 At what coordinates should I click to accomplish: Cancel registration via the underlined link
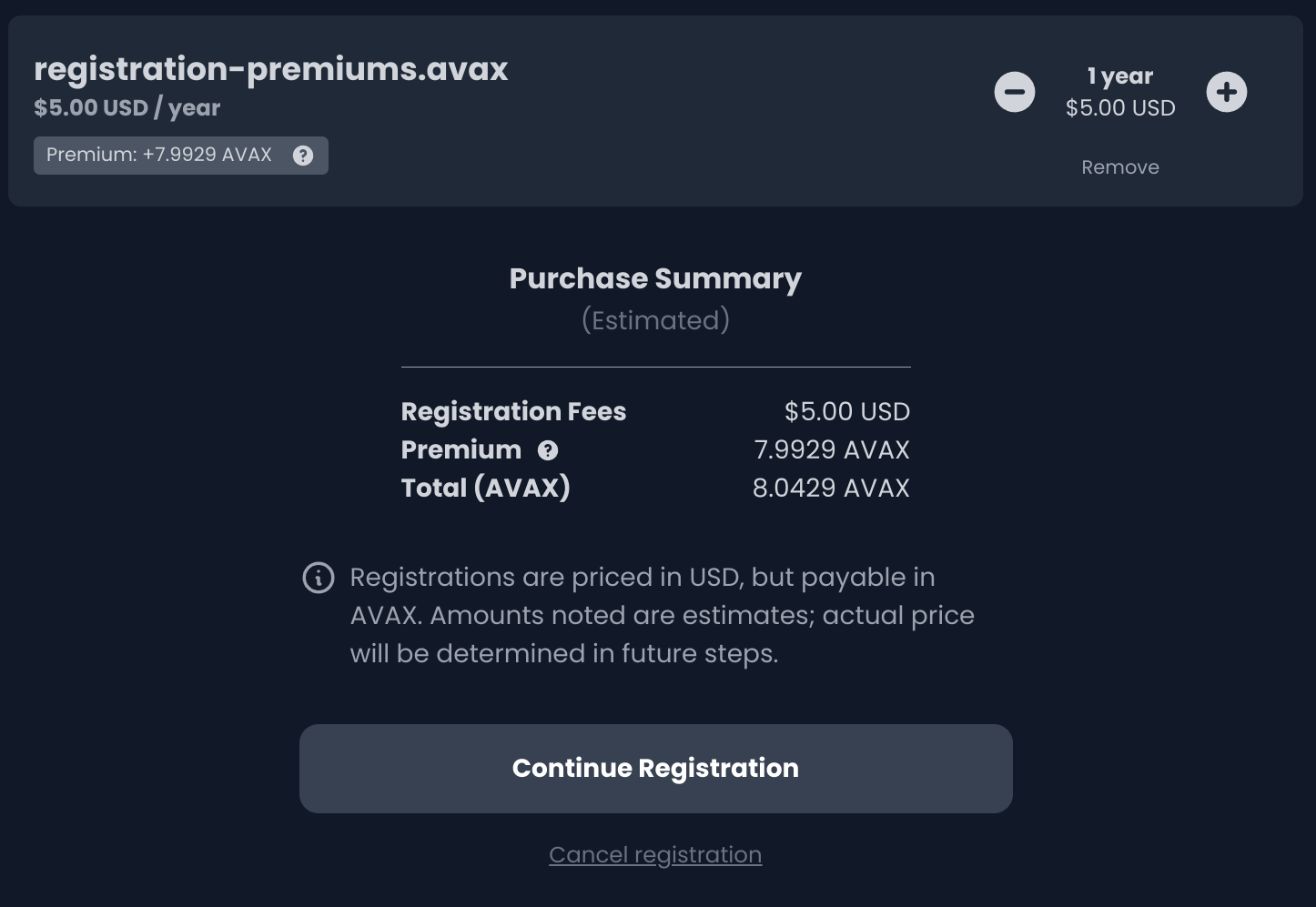655,855
